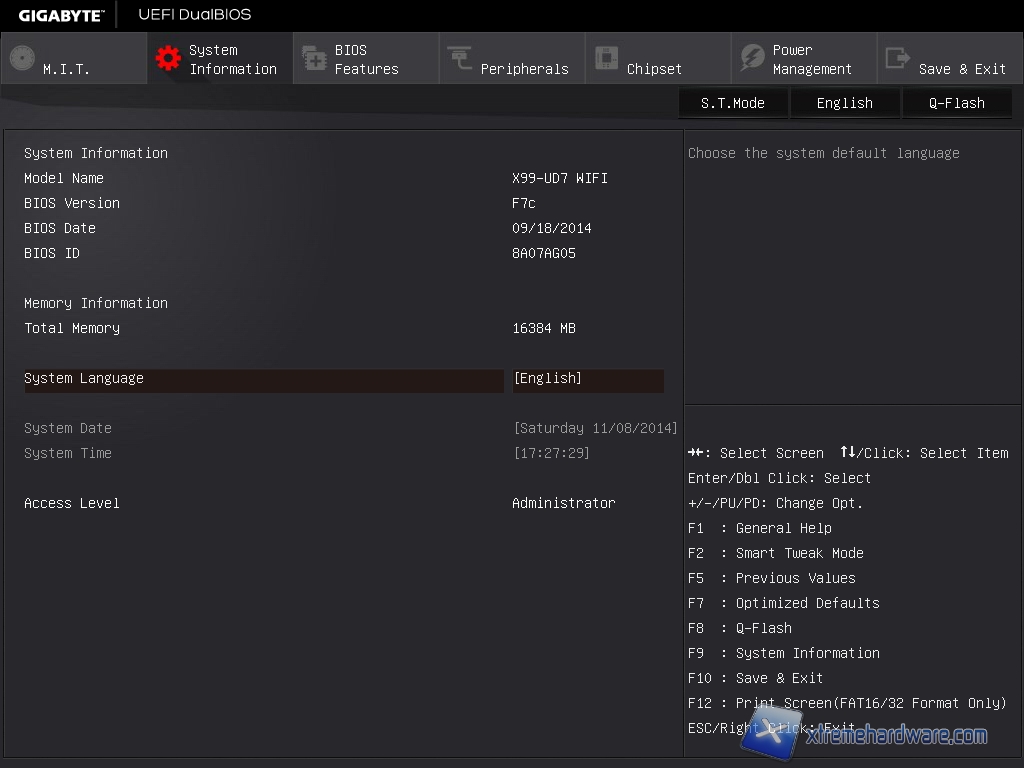The width and height of the screenshot is (1024, 768).
Task: Open the M.I.T. tab
Action: (66, 69)
